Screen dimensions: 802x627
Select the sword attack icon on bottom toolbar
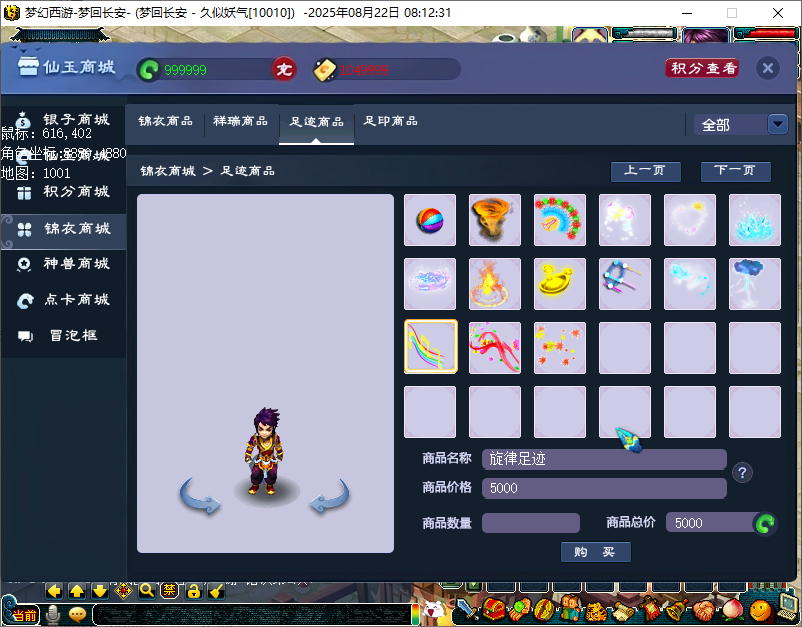(x=464, y=611)
